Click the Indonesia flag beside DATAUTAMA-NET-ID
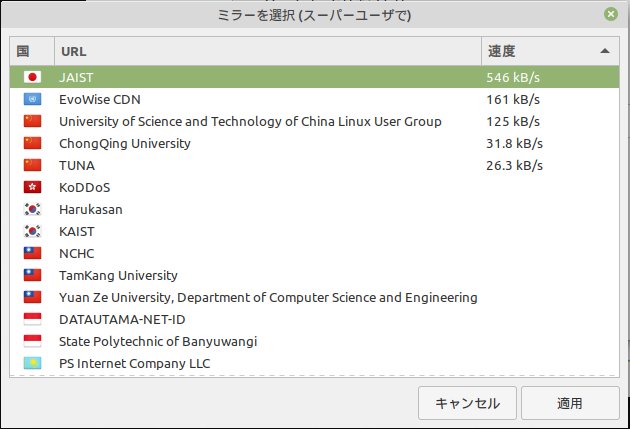The height and width of the screenshot is (429, 630). pyautogui.click(x=32, y=319)
